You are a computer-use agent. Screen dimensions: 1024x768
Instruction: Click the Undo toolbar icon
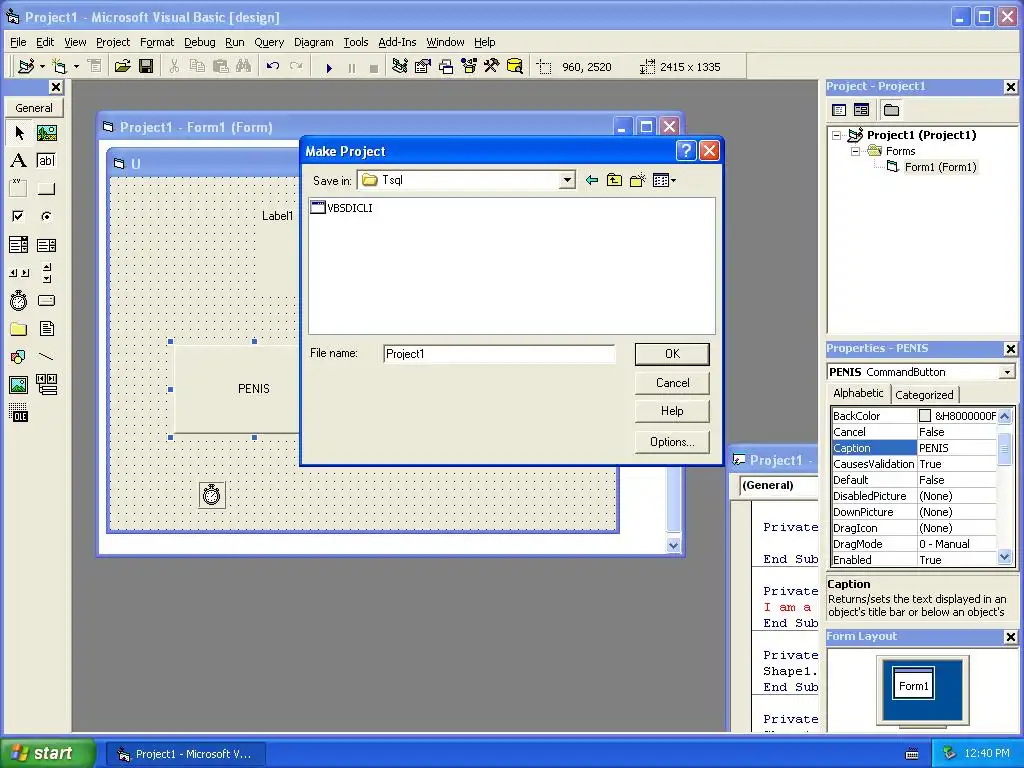(x=273, y=67)
